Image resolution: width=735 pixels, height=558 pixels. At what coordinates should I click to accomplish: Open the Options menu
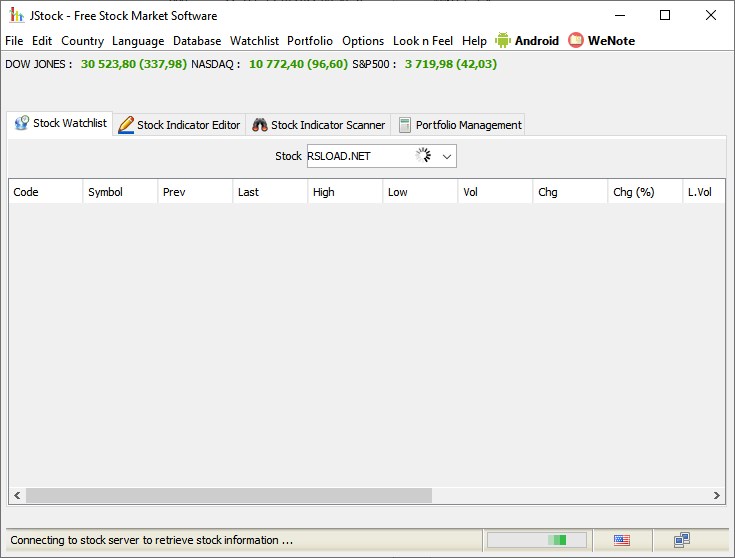[363, 41]
